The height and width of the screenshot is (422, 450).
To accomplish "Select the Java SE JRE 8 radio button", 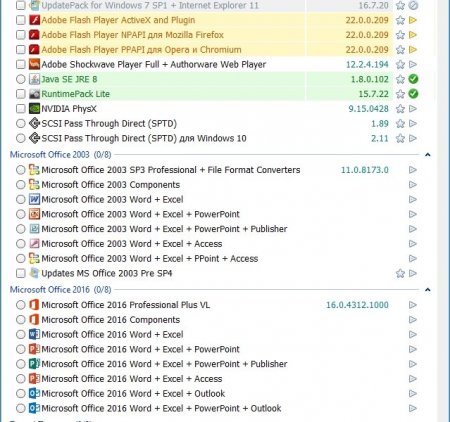I will (x=21, y=79).
